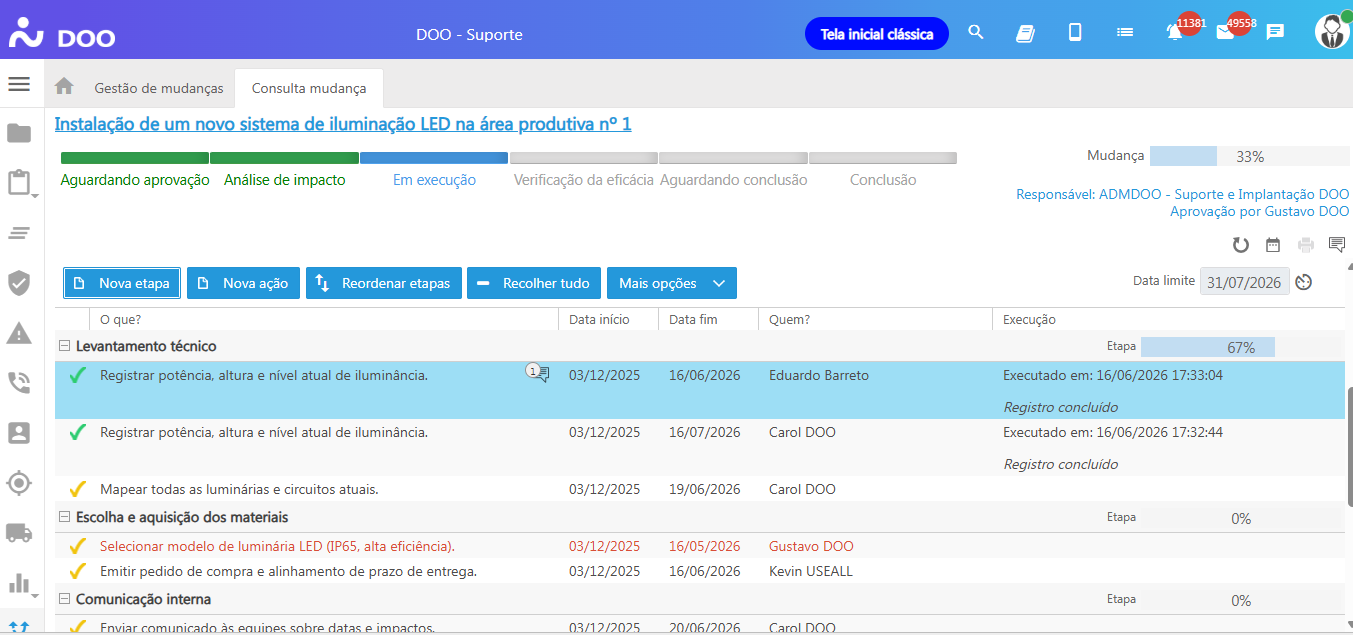Collapse the Levantamento técnico stage

click(64, 346)
